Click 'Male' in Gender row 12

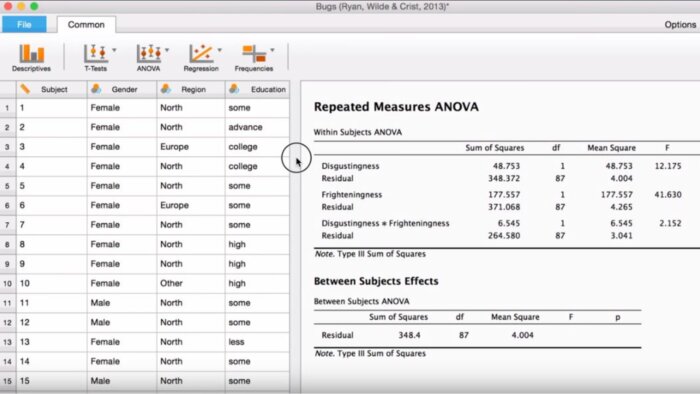click(x=100, y=322)
